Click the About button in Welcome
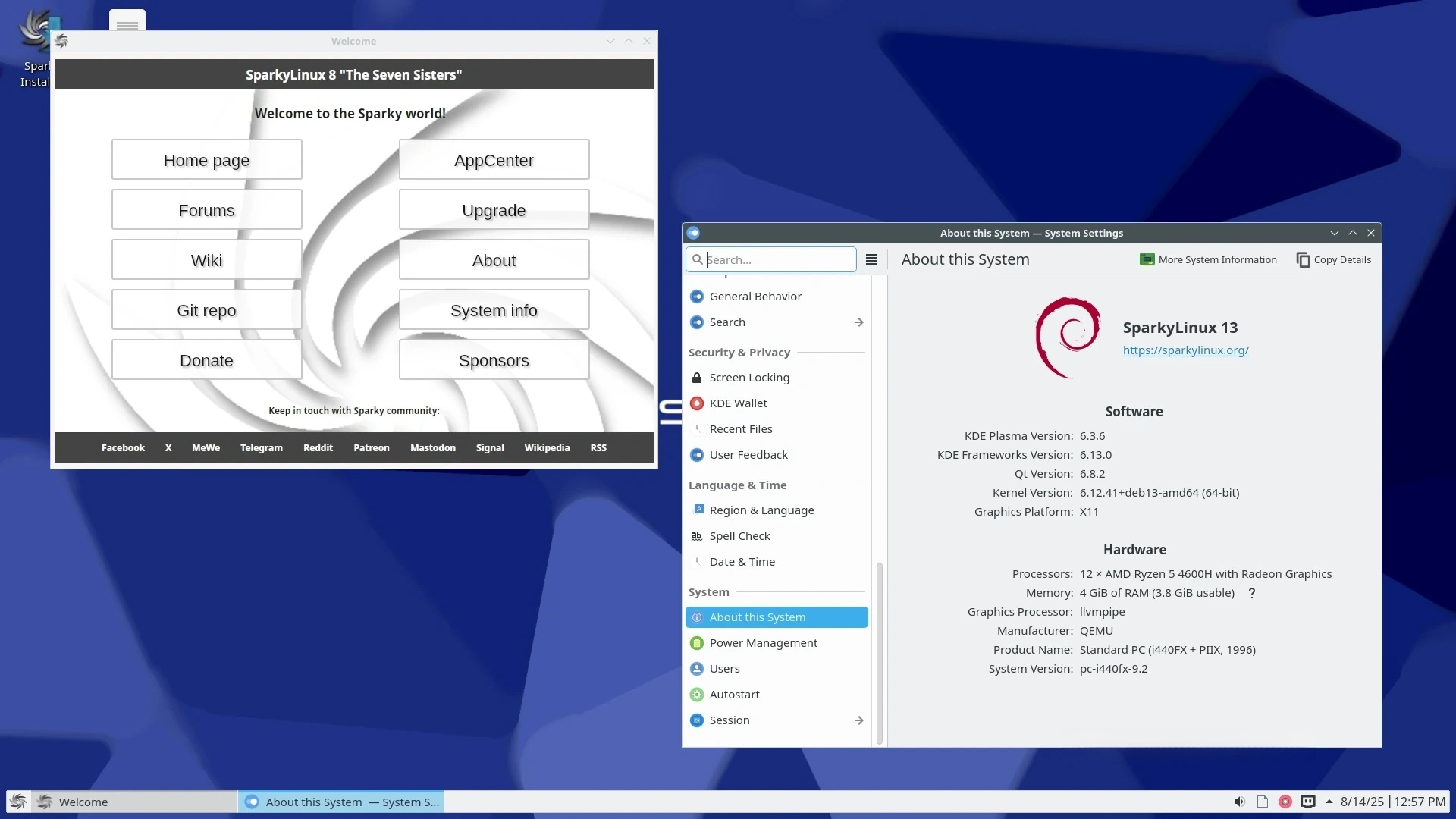The height and width of the screenshot is (819, 1456). [494, 260]
